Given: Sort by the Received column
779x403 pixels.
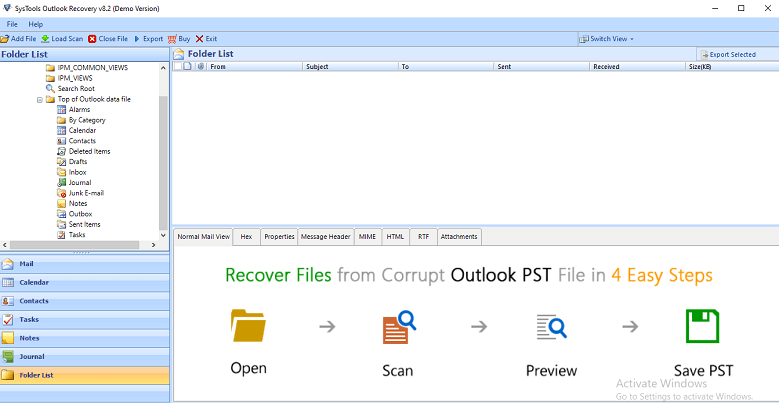Looking at the screenshot, I should [638, 67].
